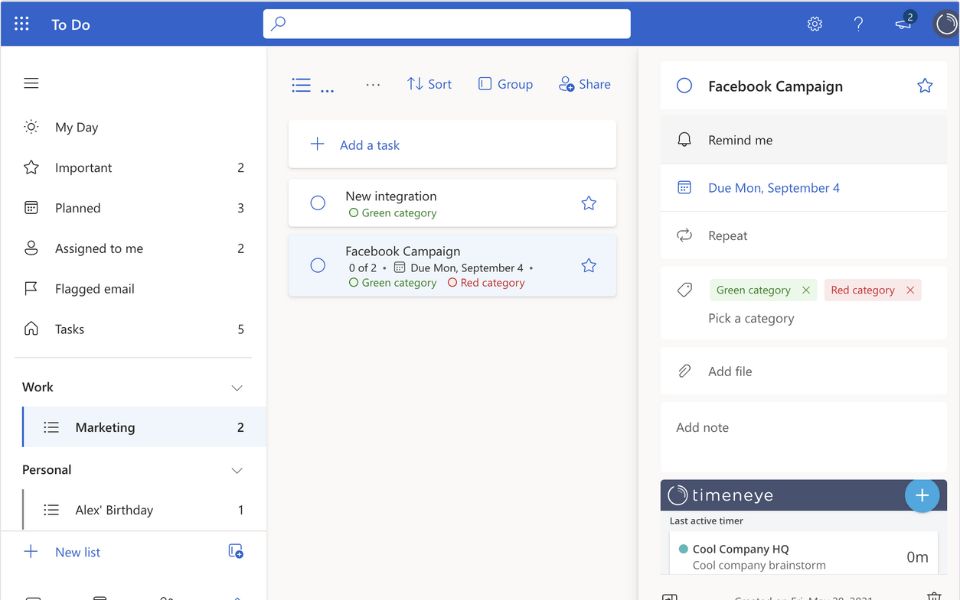The width and height of the screenshot is (960, 600).
Task: Select the Important smart list
Action: [x=85, y=167]
